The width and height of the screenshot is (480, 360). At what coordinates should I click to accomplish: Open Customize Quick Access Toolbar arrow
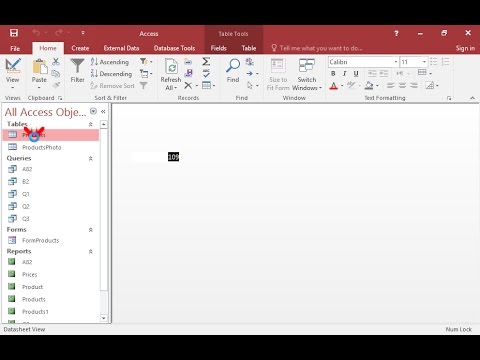tap(83, 33)
